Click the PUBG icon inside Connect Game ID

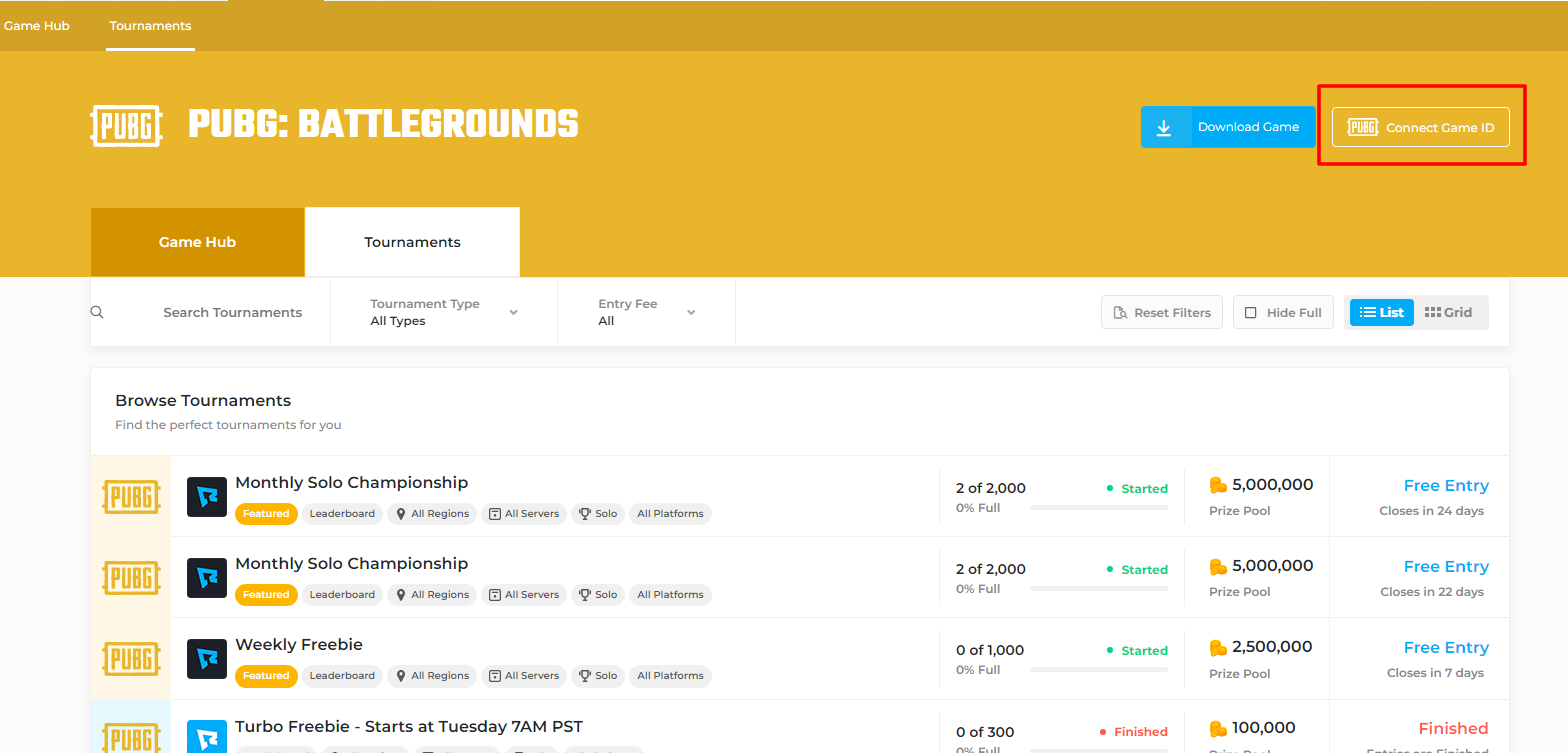[1363, 127]
